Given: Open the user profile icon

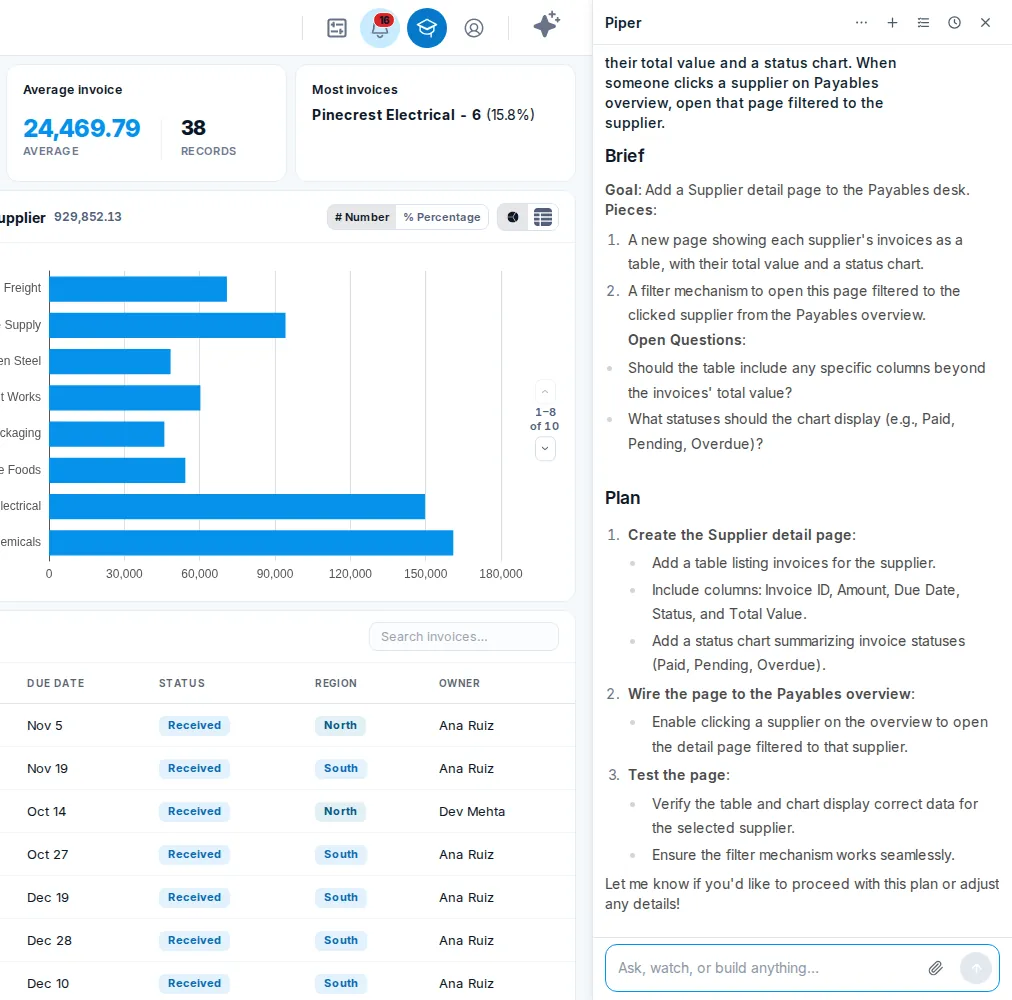Looking at the screenshot, I should [x=474, y=28].
